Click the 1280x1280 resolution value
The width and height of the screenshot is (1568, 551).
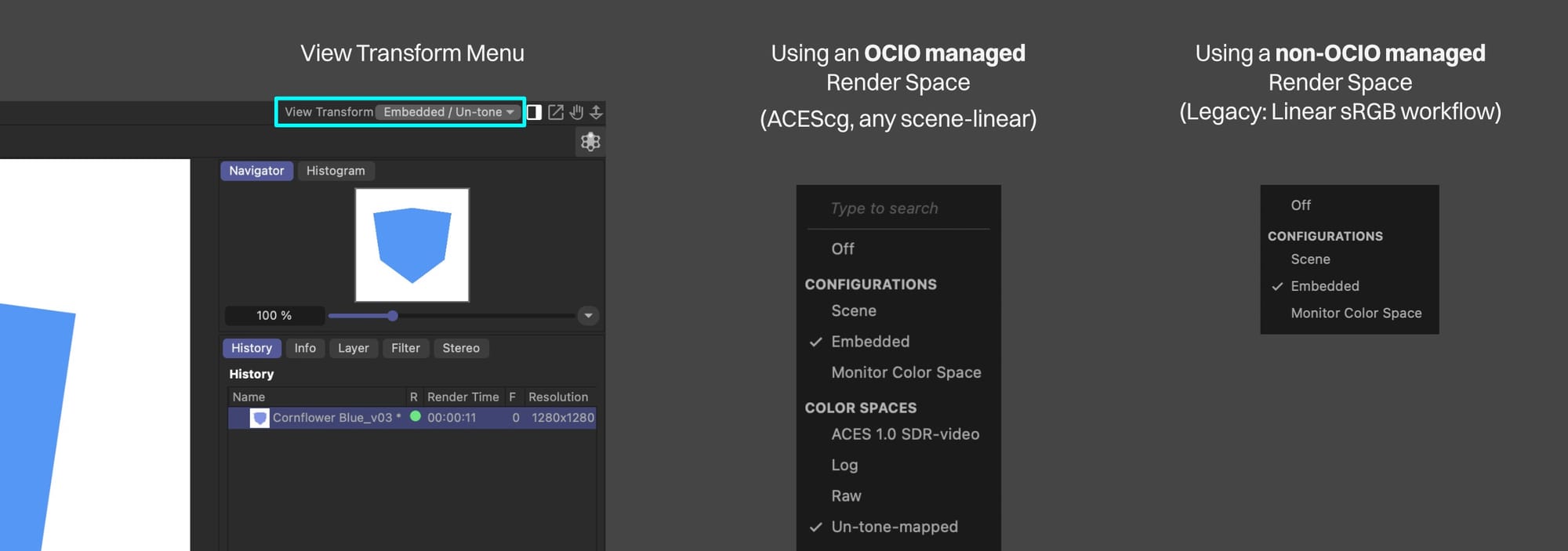563,418
